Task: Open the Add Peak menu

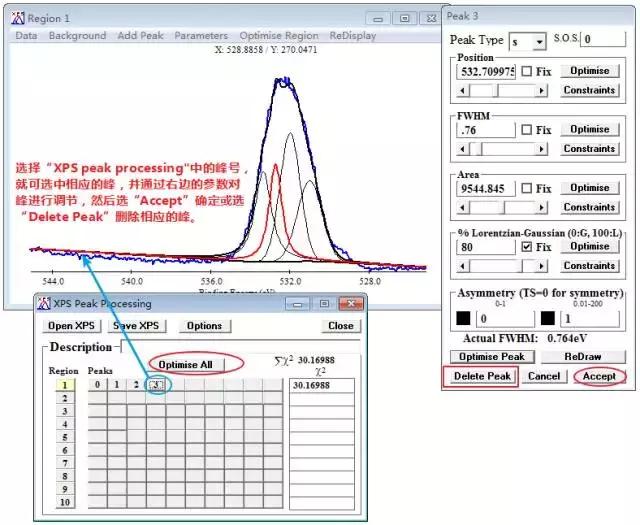Action: pos(140,36)
